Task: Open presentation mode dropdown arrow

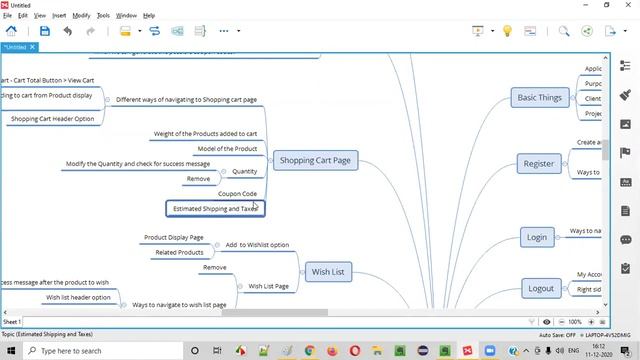Action: pyautogui.click(x=492, y=31)
